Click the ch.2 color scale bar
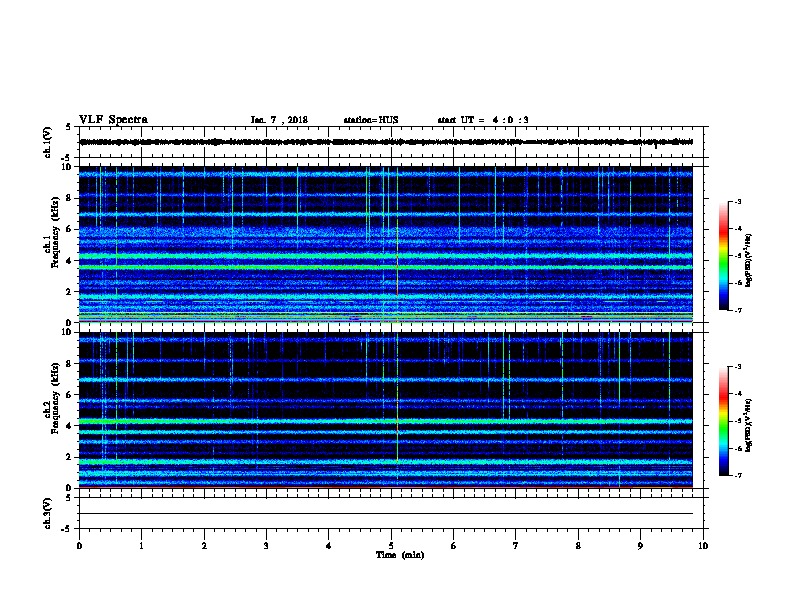The width and height of the screenshot is (792, 612). (724, 421)
